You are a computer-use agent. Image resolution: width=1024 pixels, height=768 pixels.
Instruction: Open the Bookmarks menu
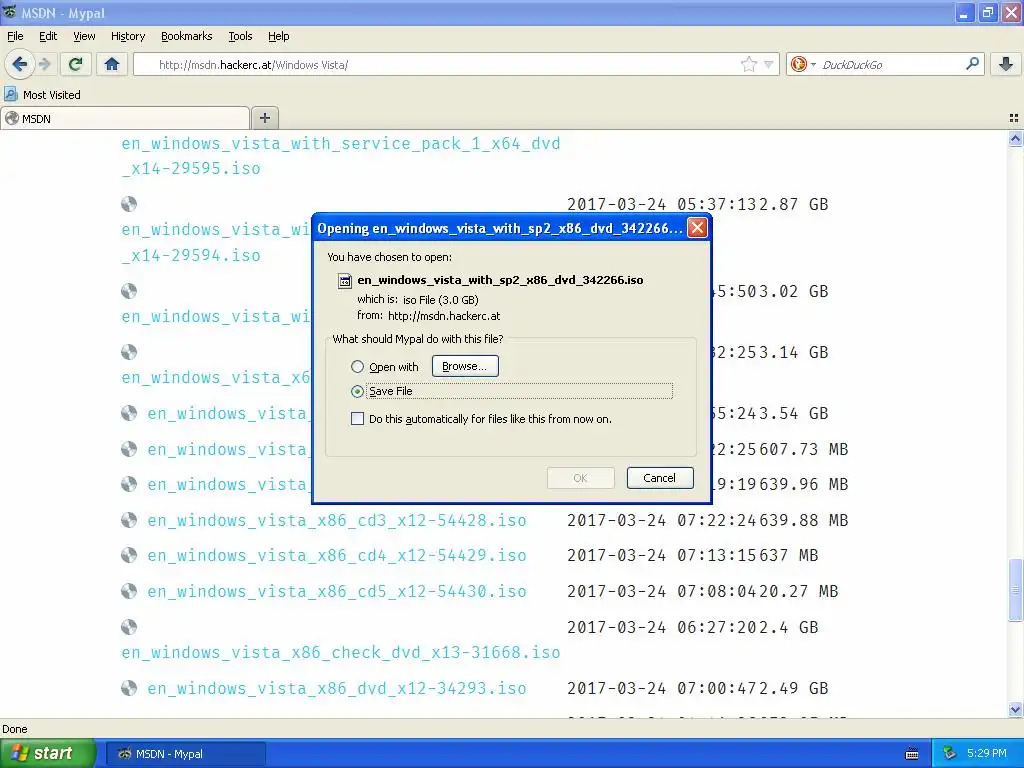(187, 36)
